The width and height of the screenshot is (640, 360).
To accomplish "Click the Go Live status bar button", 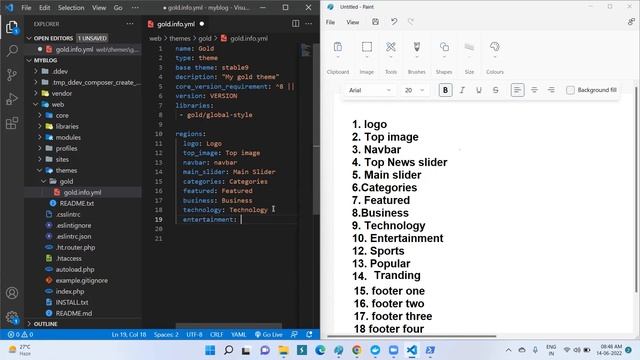I will (269, 335).
